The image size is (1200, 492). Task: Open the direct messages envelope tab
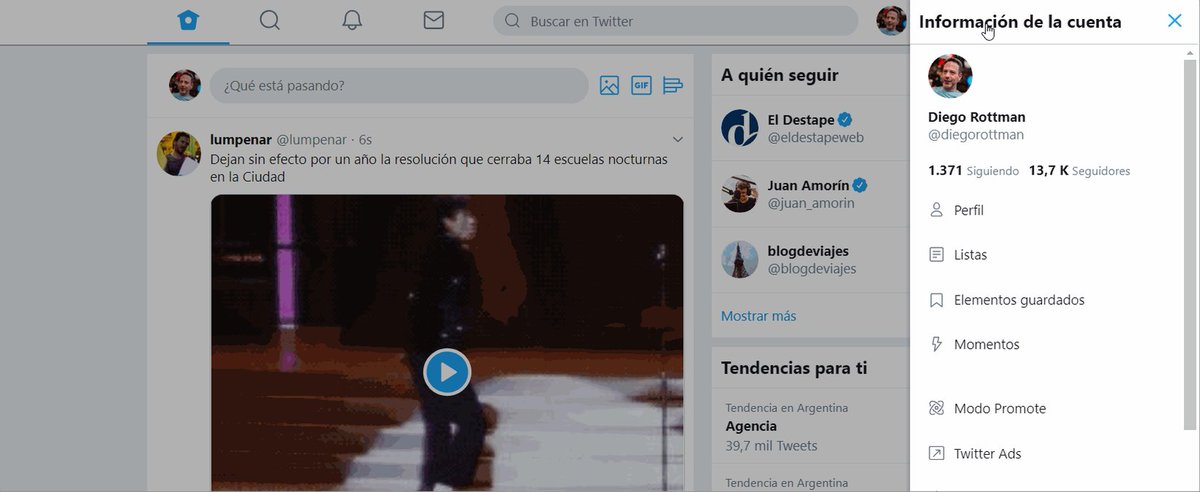point(433,21)
